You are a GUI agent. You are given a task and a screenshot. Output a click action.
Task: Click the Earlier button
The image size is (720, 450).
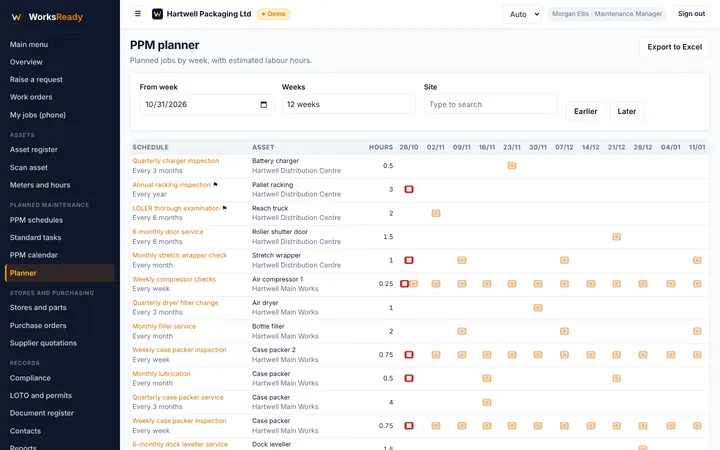[x=585, y=112]
